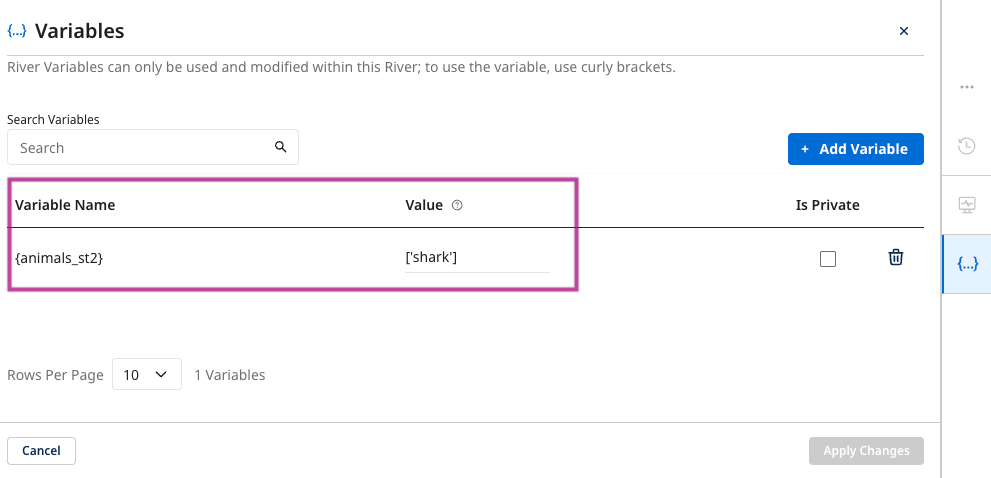This screenshot has width=991, height=478.
Task: Enable Is Private for animals_st2
Action: click(827, 259)
